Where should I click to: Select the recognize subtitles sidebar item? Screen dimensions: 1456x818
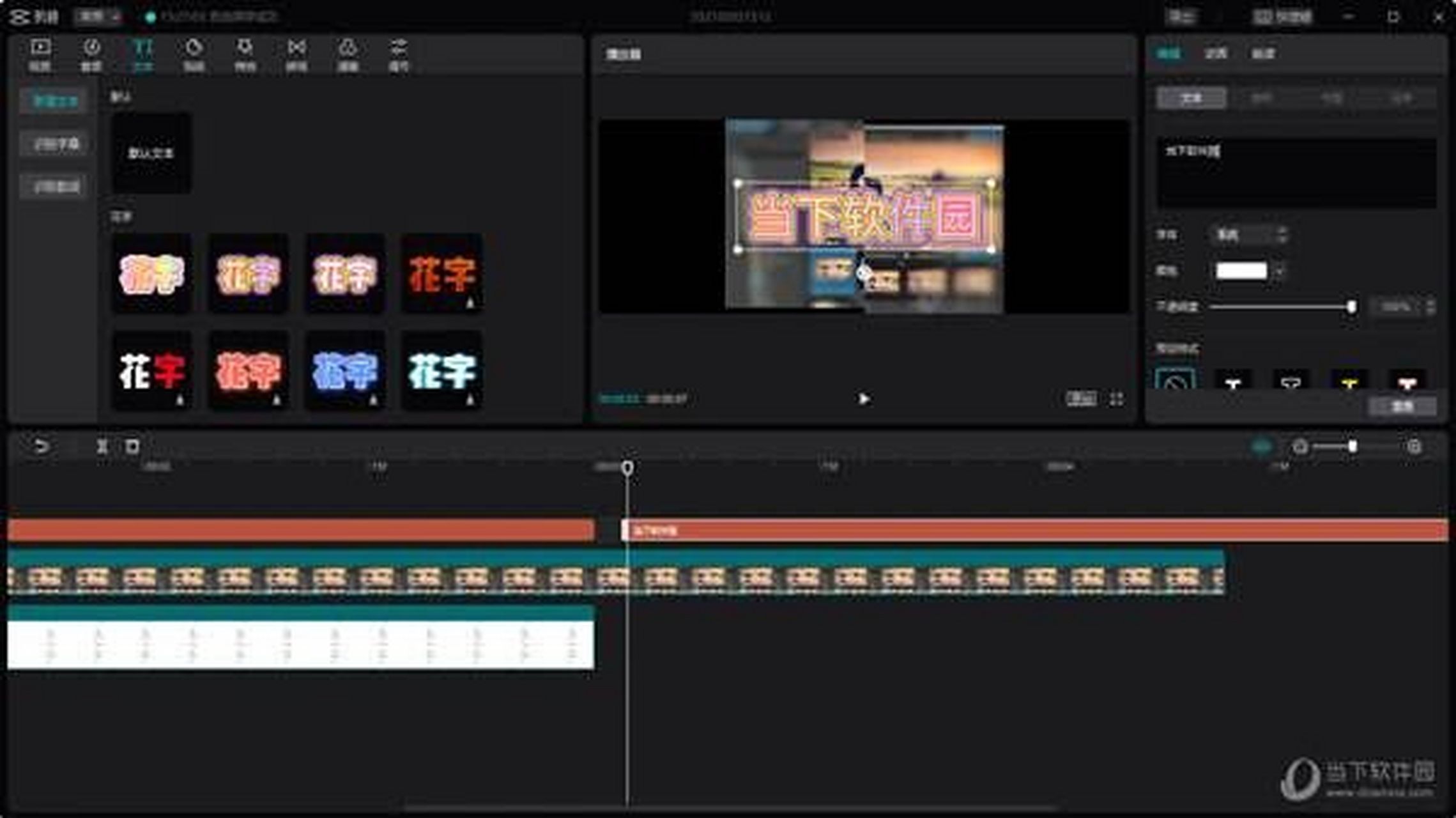[x=56, y=144]
